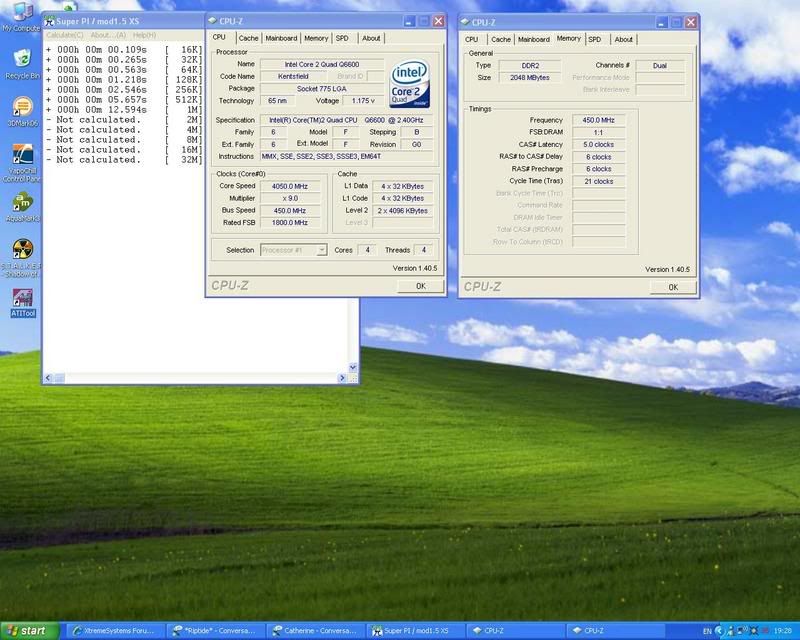Open the My Computer desktop icon
This screenshot has width=800, height=640.
point(21,16)
